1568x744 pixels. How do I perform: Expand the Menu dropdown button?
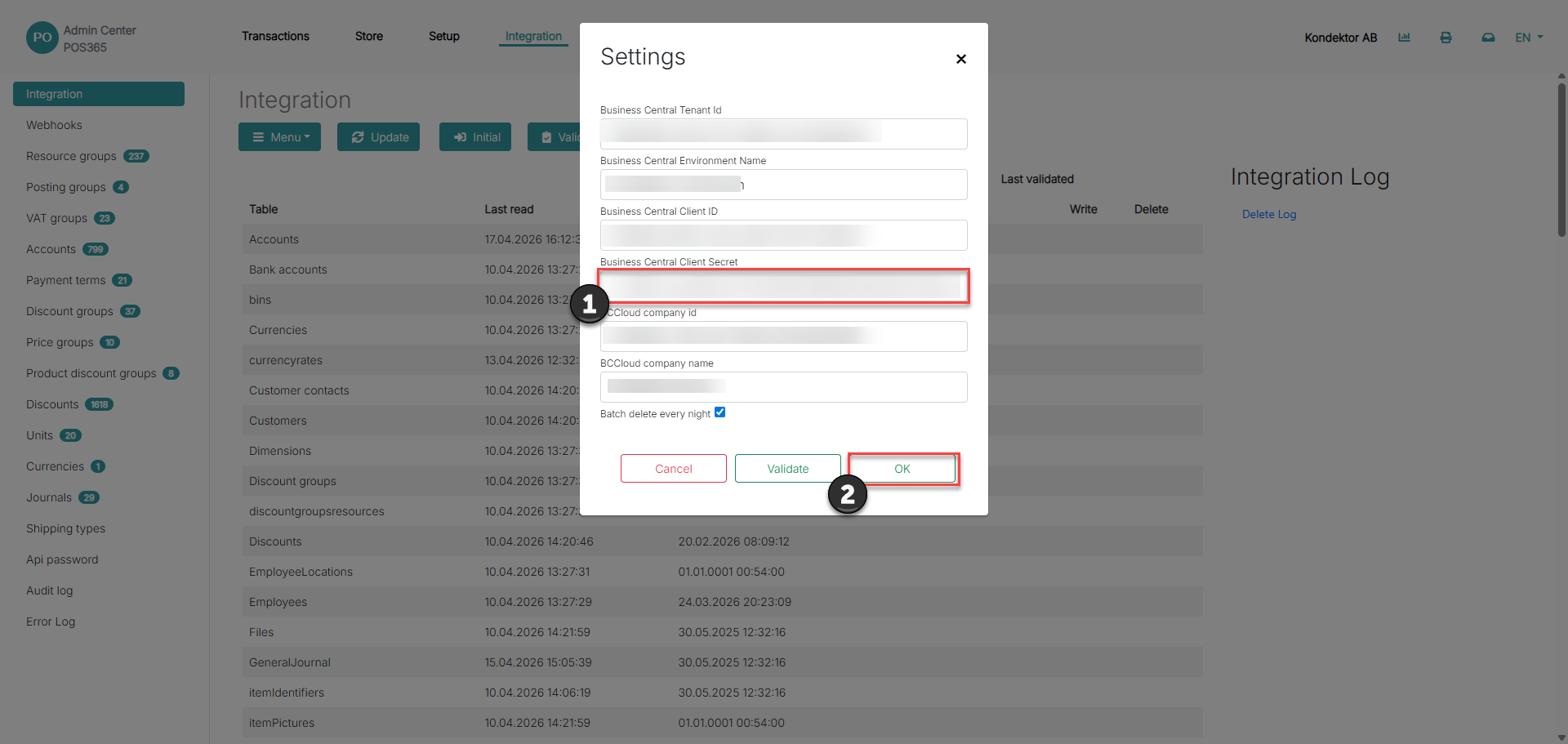click(x=279, y=137)
